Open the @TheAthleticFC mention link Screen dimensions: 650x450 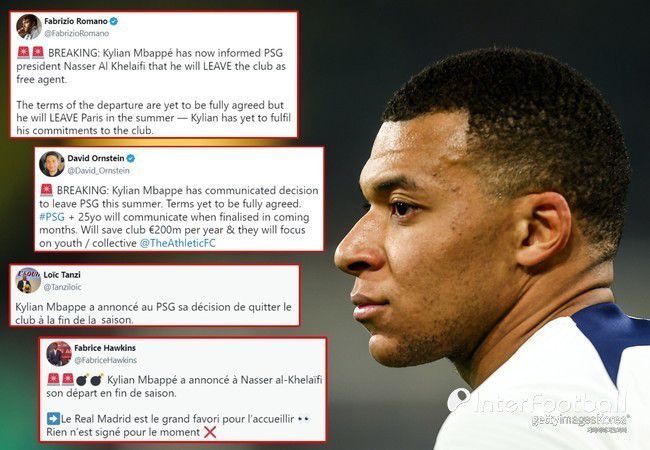coord(177,243)
